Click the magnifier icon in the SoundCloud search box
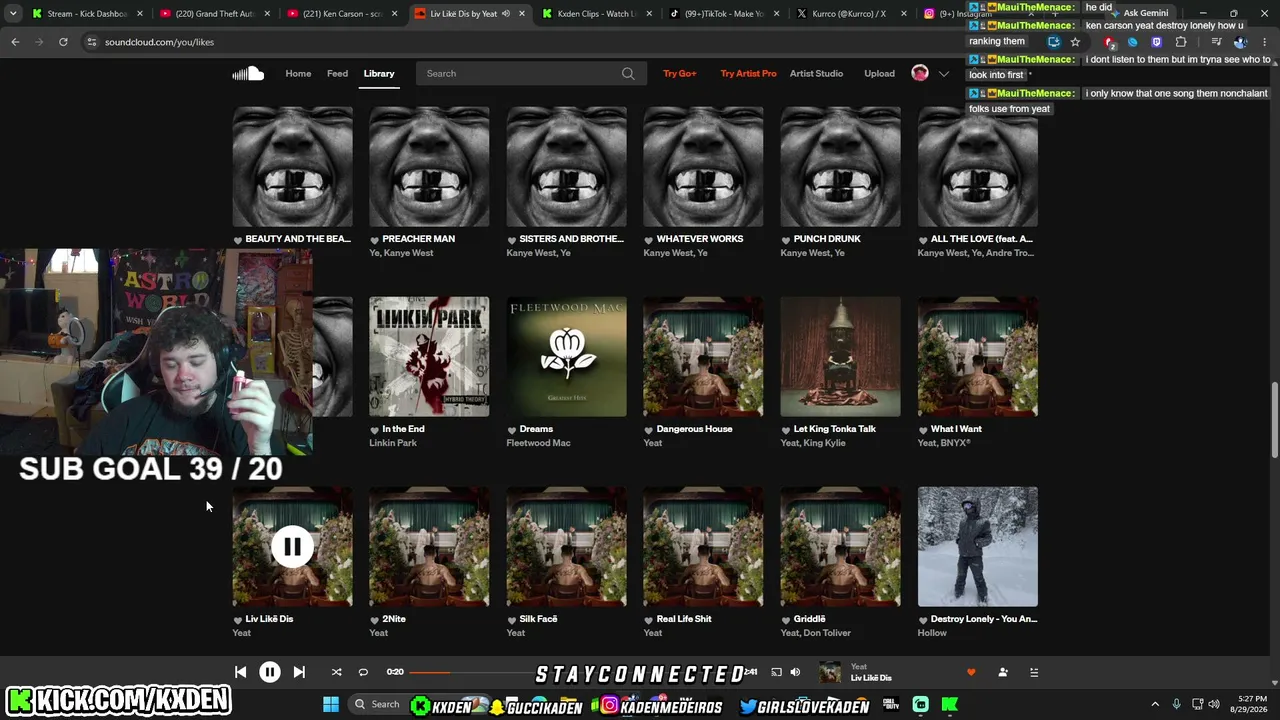The image size is (1280, 720). click(628, 73)
